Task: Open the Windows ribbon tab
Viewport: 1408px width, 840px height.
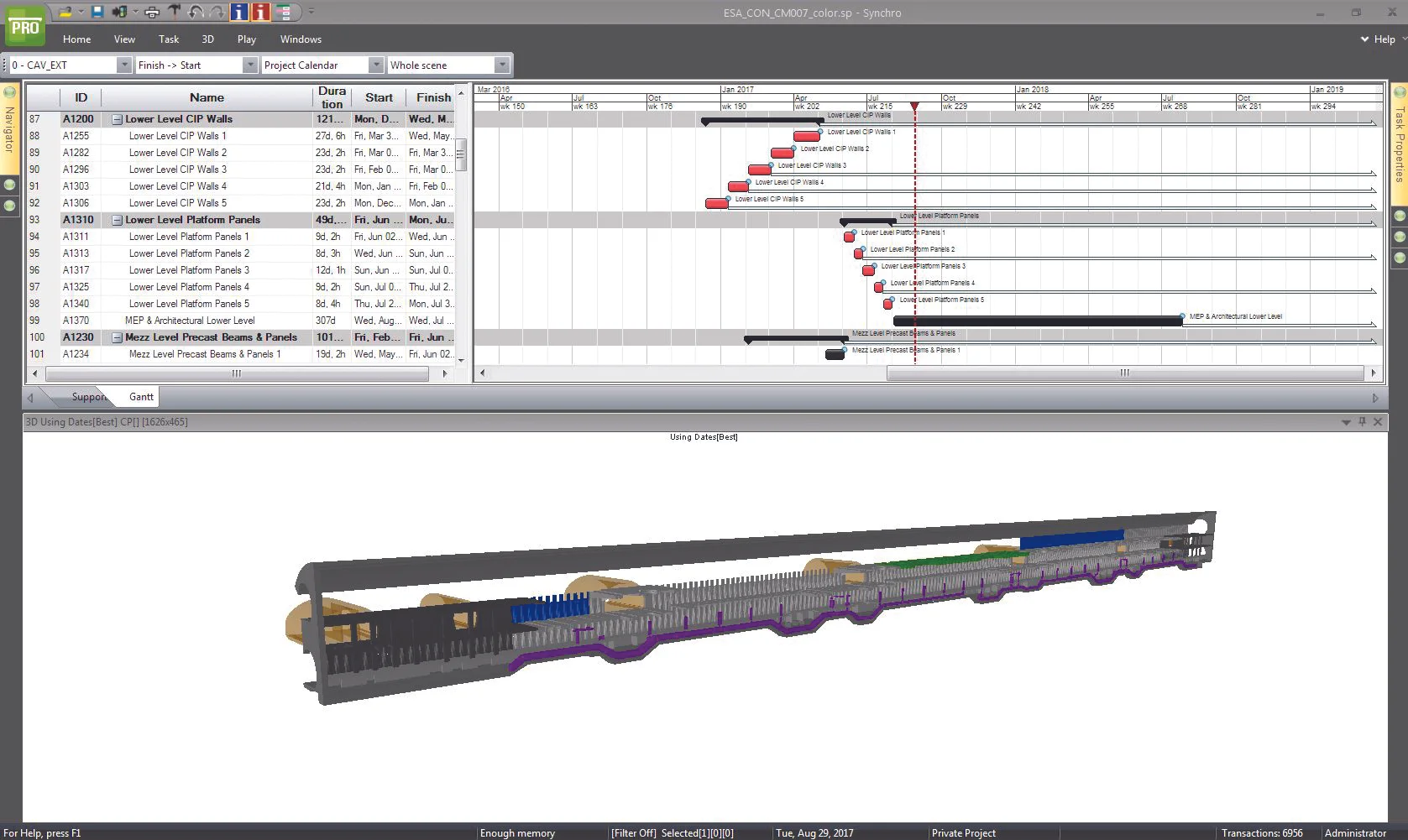Action: pyautogui.click(x=301, y=39)
